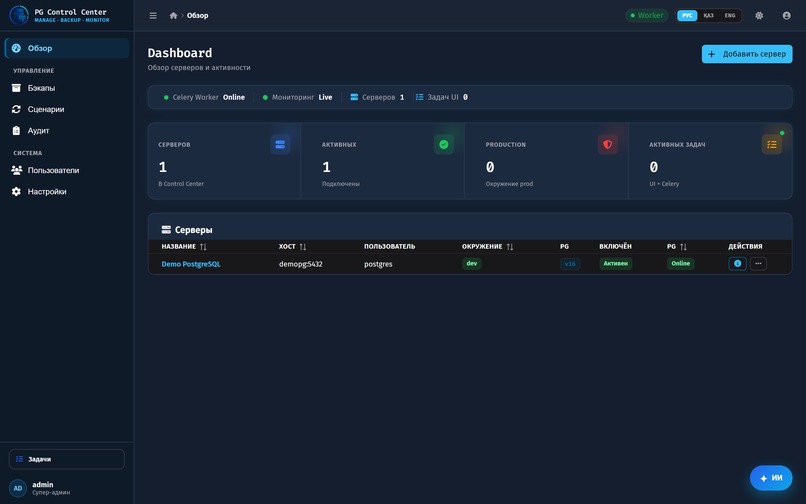Click the Добавить сервер button
Viewport: 806px width, 504px height.
747,54
